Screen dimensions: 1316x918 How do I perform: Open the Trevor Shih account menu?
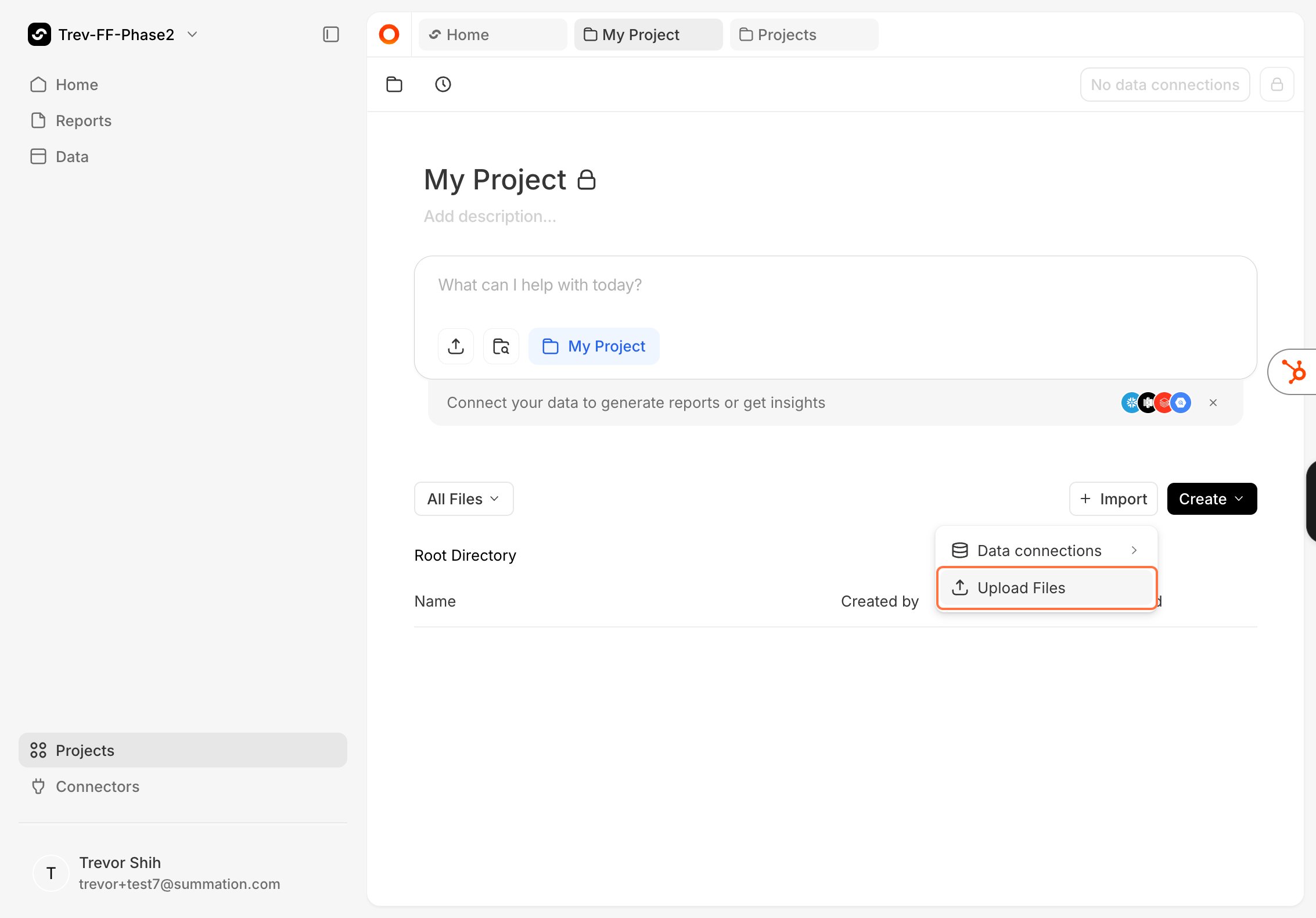tap(183, 873)
